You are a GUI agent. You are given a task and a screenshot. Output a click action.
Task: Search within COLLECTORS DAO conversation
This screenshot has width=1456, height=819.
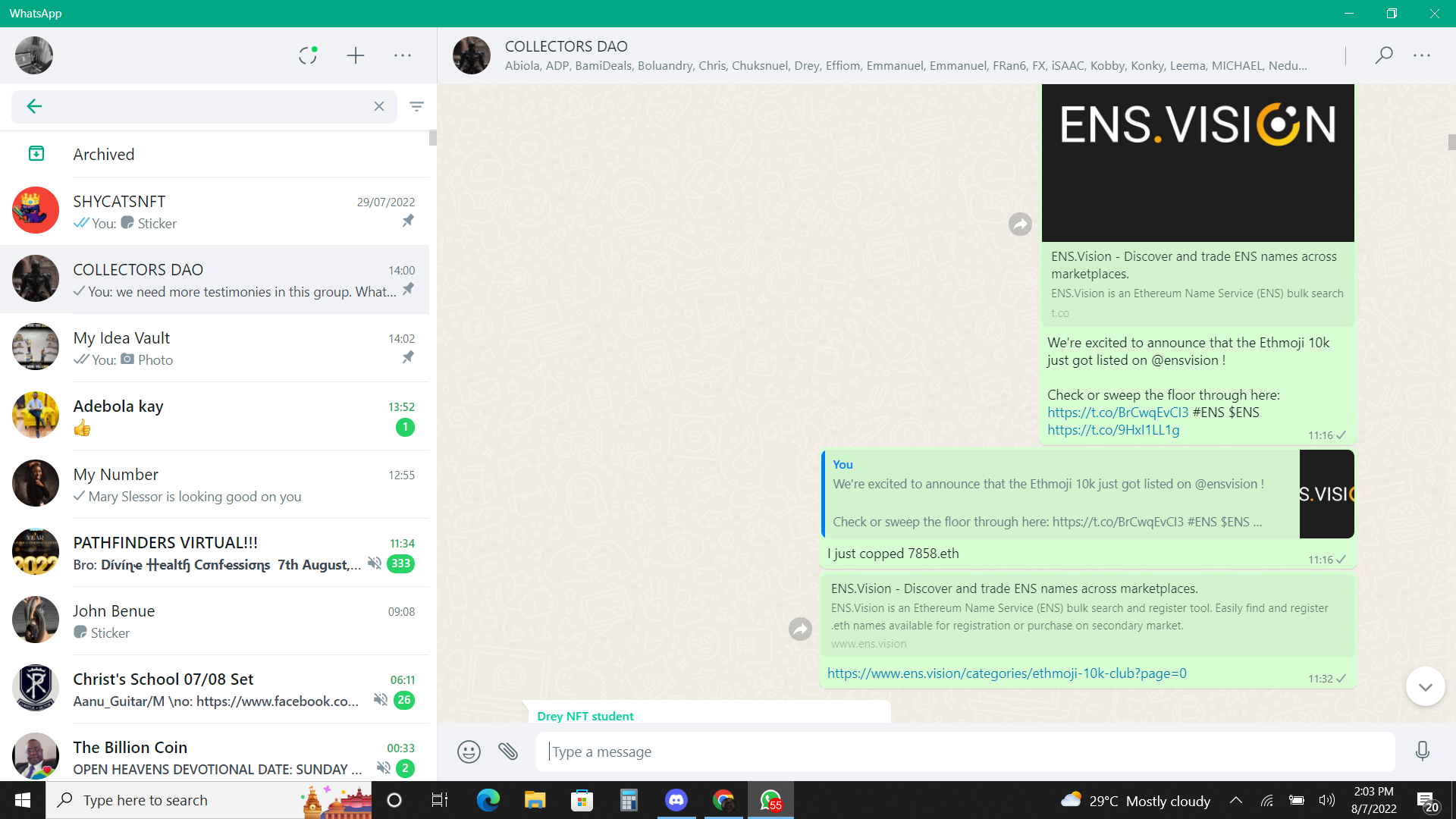click(x=1384, y=55)
